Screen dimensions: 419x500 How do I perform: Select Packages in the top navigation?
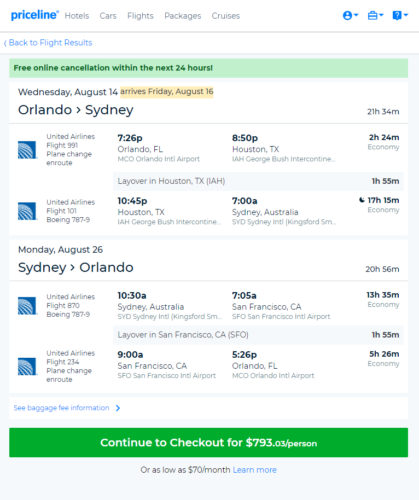(183, 16)
